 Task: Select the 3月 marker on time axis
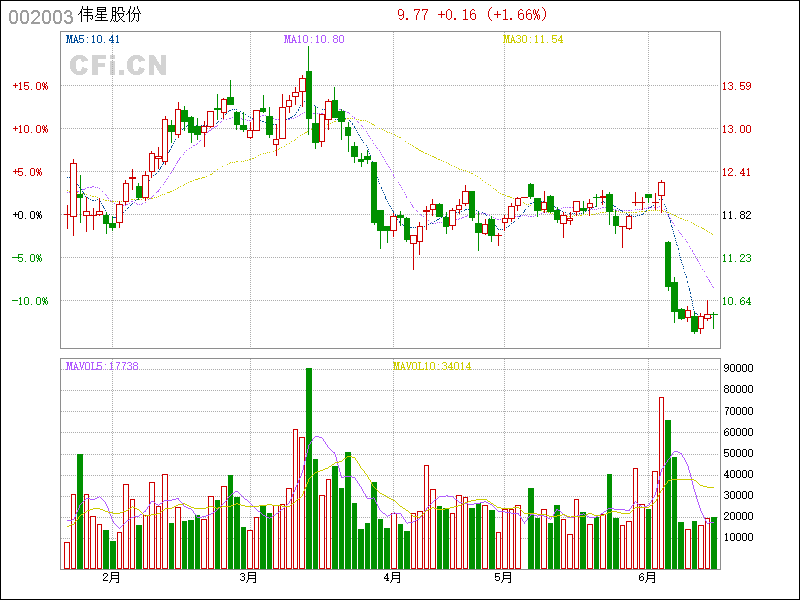coord(249,577)
